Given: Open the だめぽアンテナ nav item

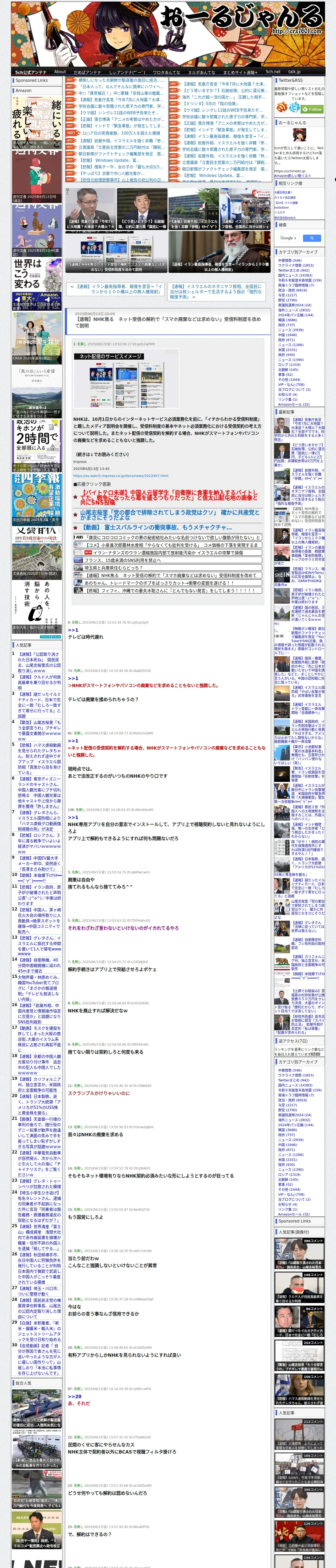Looking at the screenshot, I should pos(87,72).
